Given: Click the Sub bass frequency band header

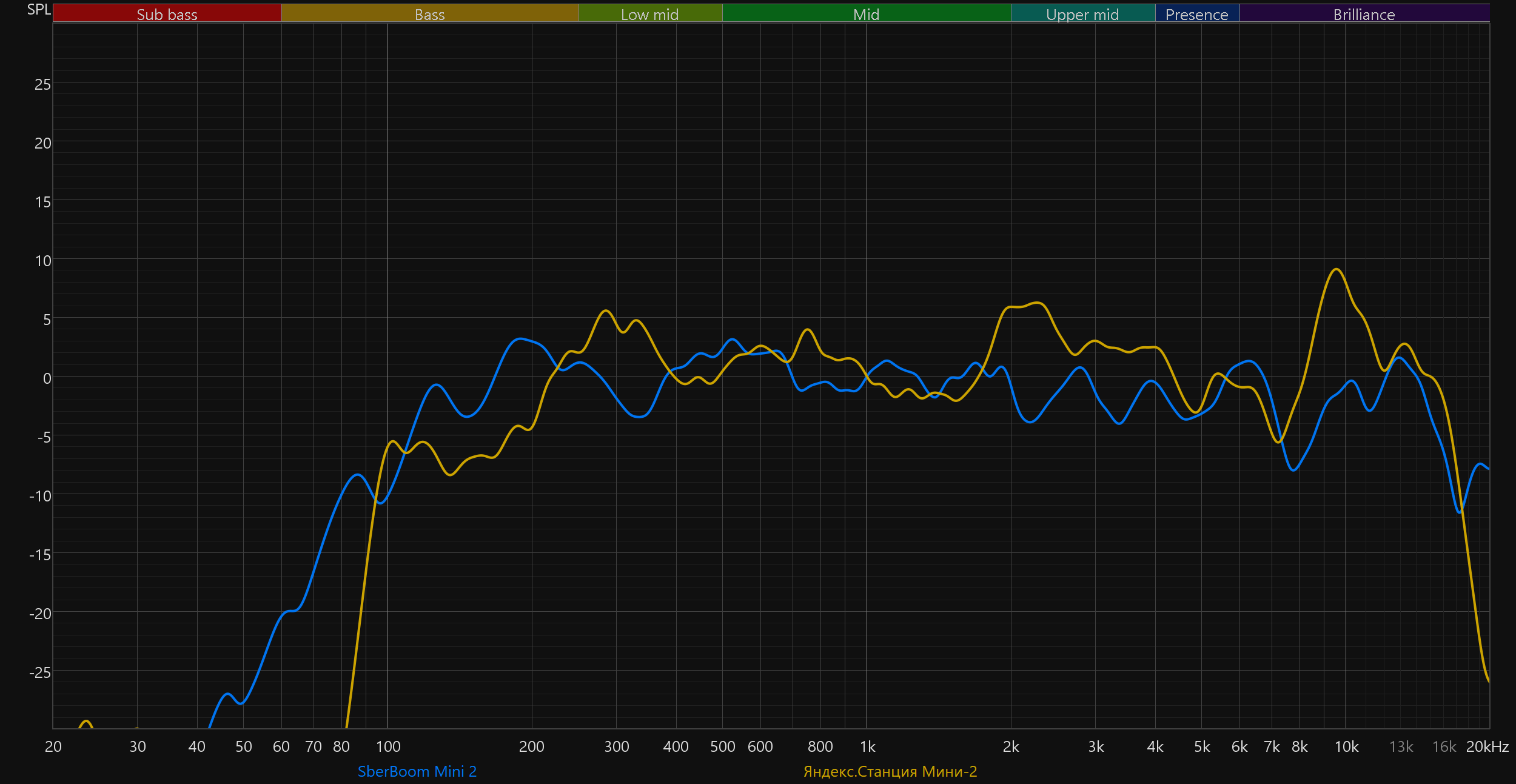Looking at the screenshot, I should [x=167, y=14].
